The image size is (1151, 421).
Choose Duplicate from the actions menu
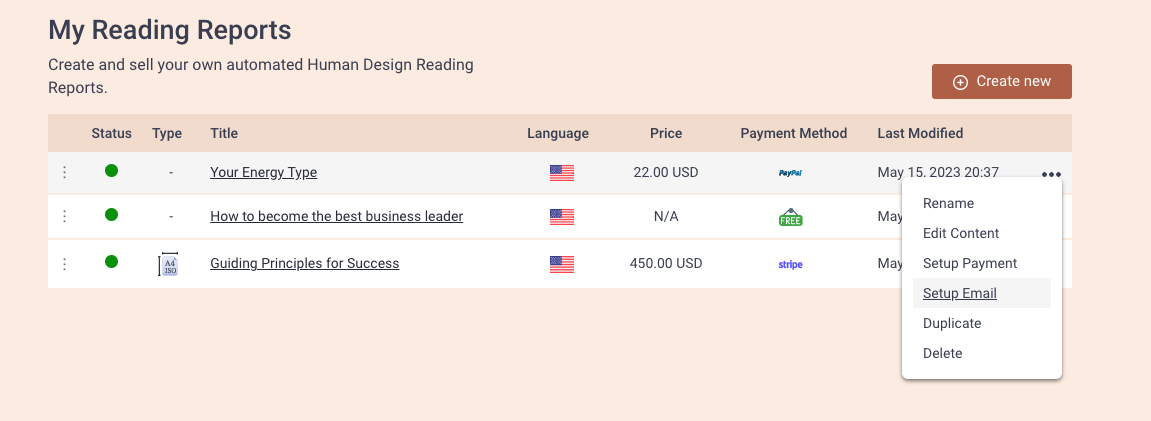(952, 323)
